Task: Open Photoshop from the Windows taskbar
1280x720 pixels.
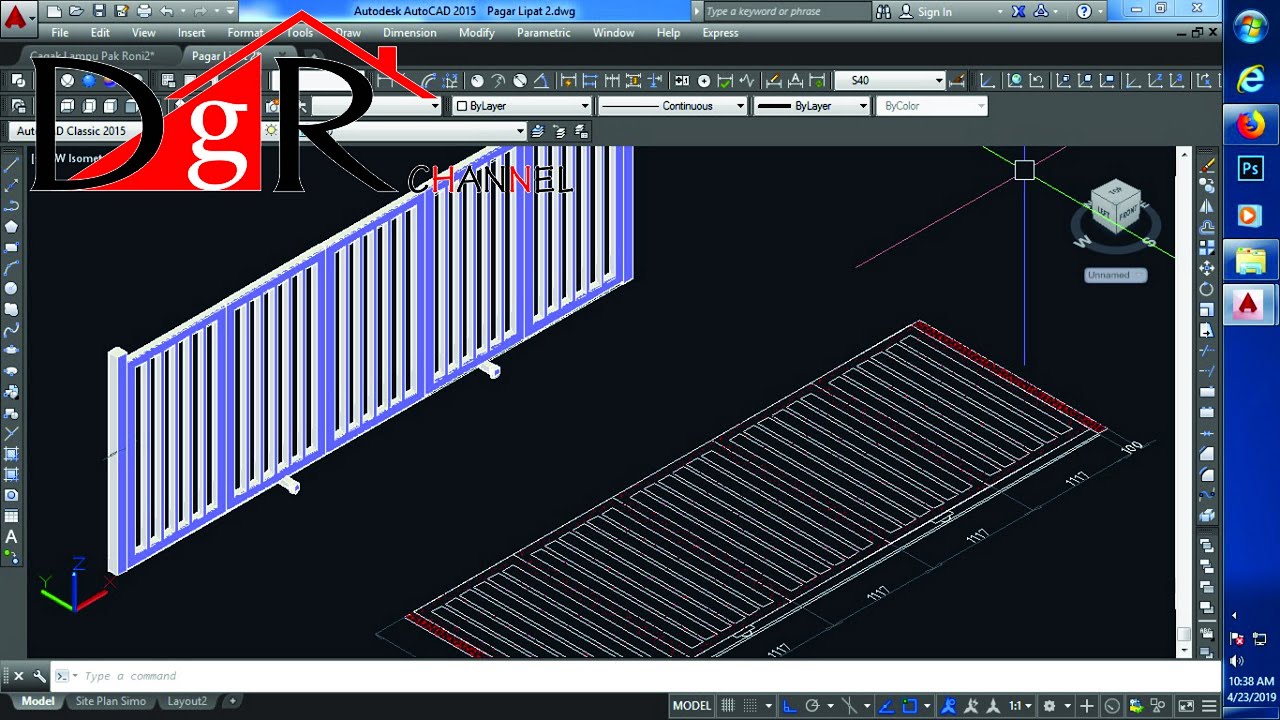Action: click(1250, 169)
